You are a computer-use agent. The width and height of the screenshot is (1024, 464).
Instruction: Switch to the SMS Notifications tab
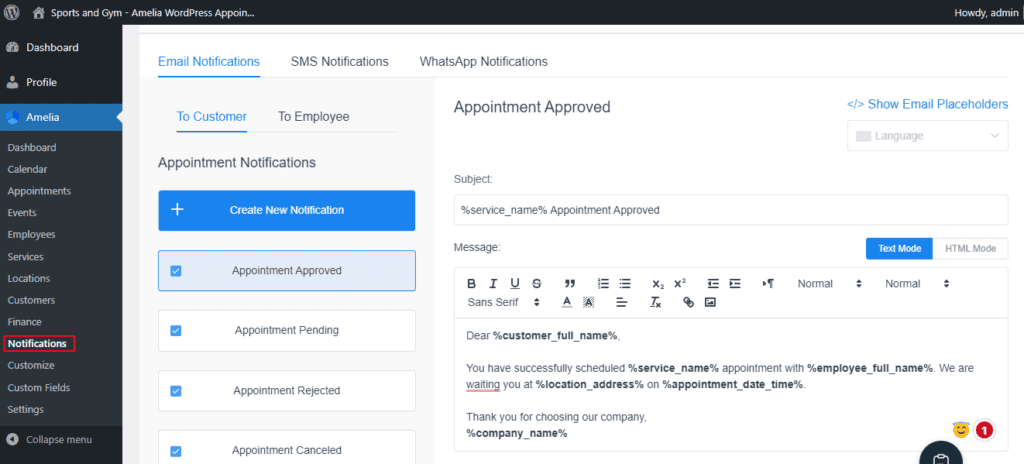click(x=339, y=62)
